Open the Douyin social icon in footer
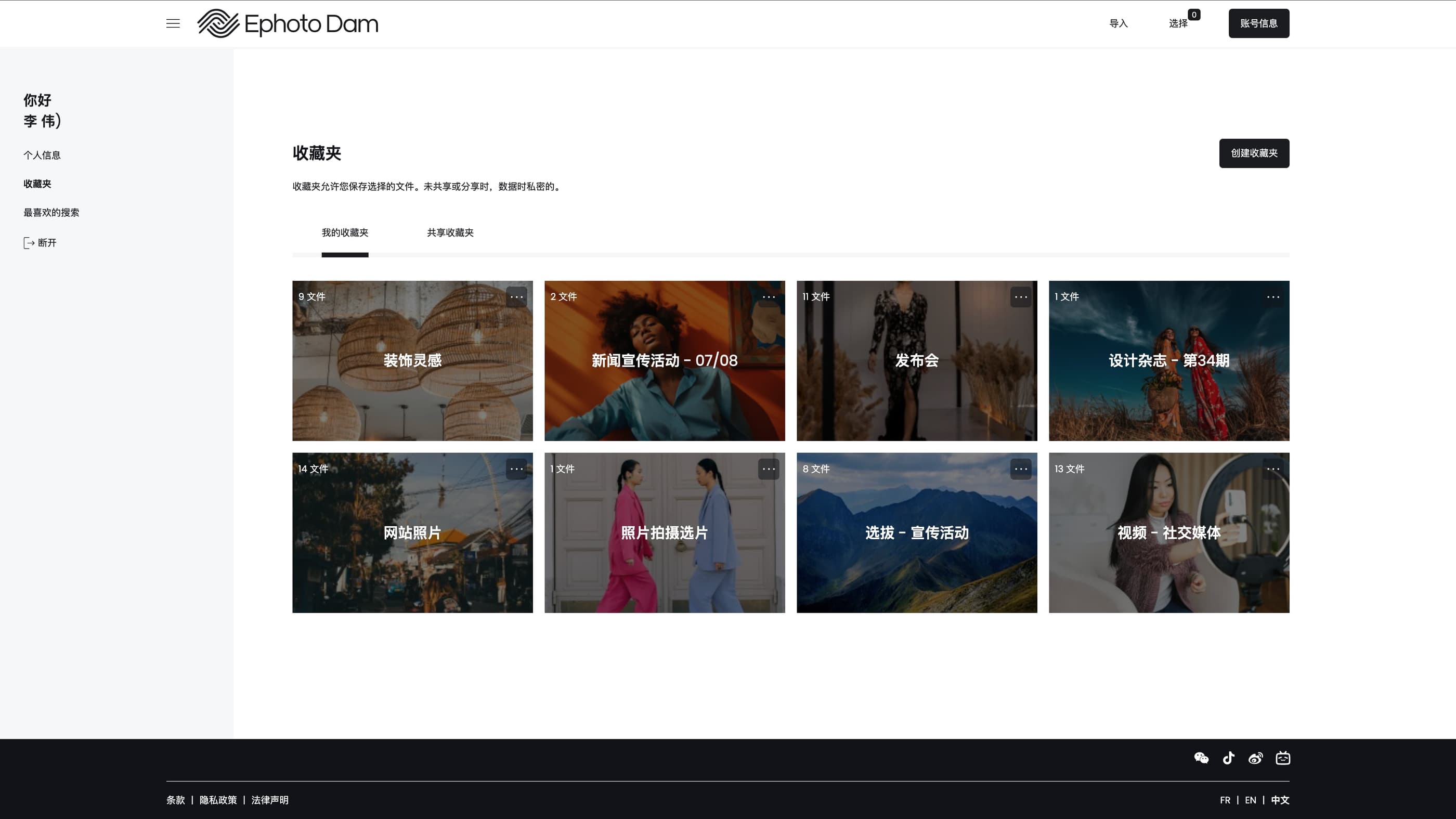Viewport: 1456px width, 819px height. point(1229,758)
